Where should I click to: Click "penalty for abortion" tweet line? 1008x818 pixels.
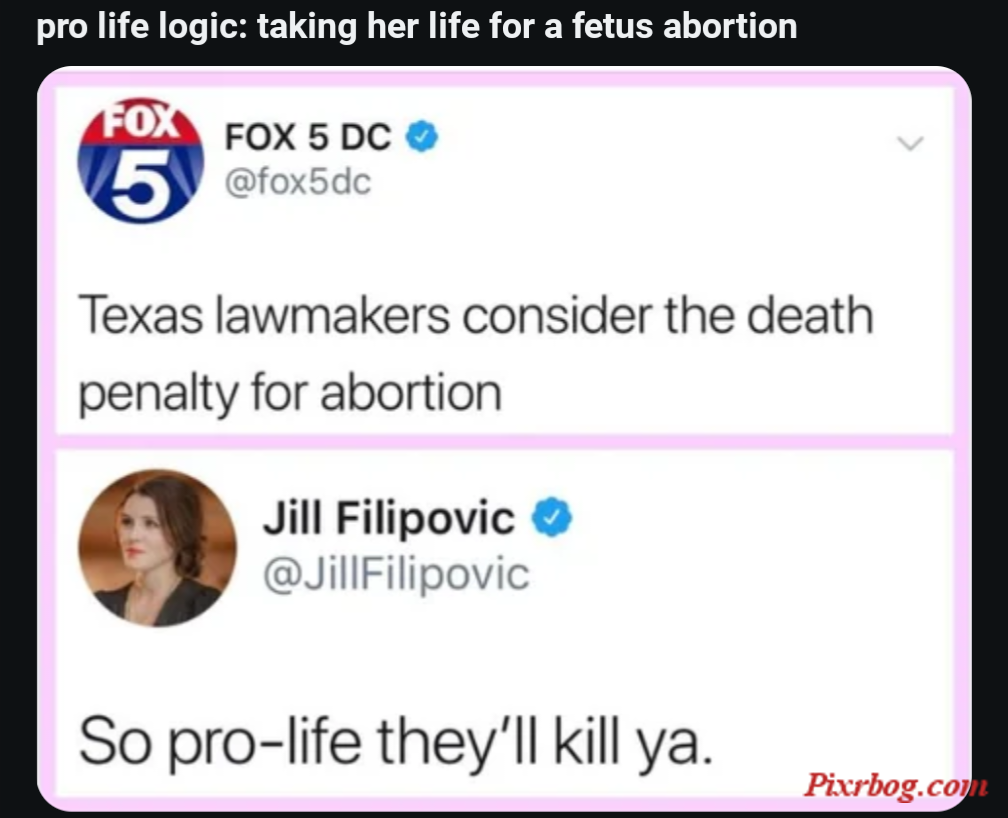[x=290, y=393]
